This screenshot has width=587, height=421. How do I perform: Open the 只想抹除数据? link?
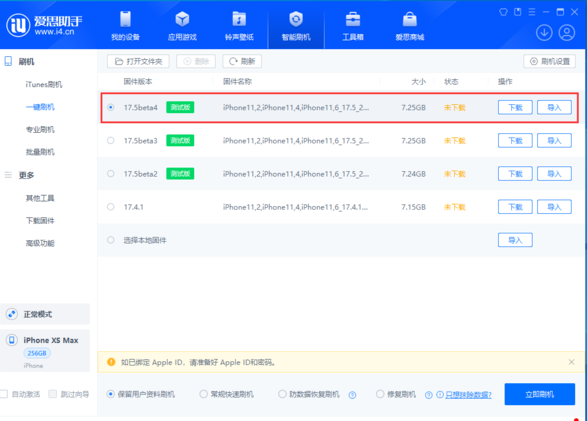coord(468,394)
